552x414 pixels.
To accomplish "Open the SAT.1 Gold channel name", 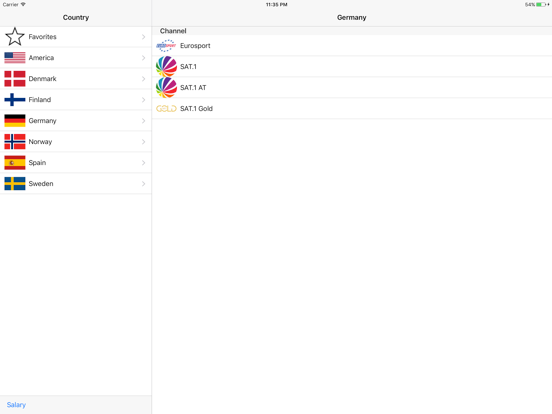I will click(x=196, y=108).
